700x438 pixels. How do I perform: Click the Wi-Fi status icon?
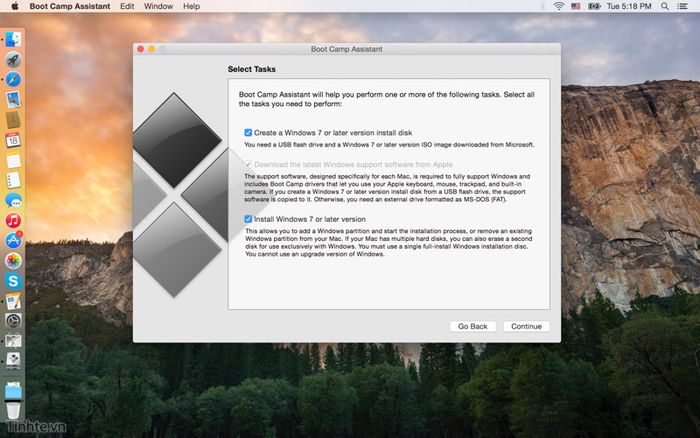pyautogui.click(x=558, y=6)
